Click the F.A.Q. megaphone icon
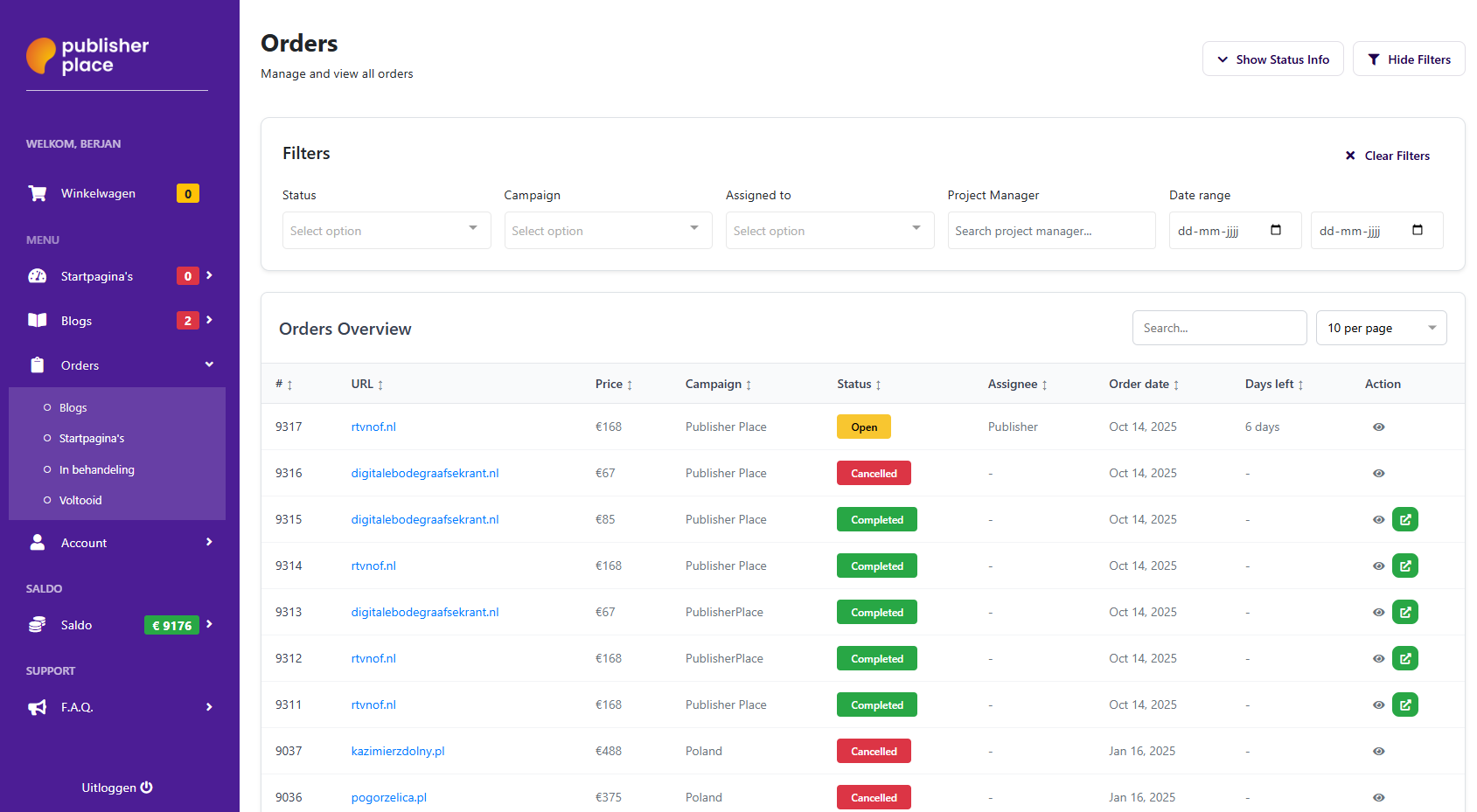Viewport: 1477px width, 812px height. [x=38, y=707]
